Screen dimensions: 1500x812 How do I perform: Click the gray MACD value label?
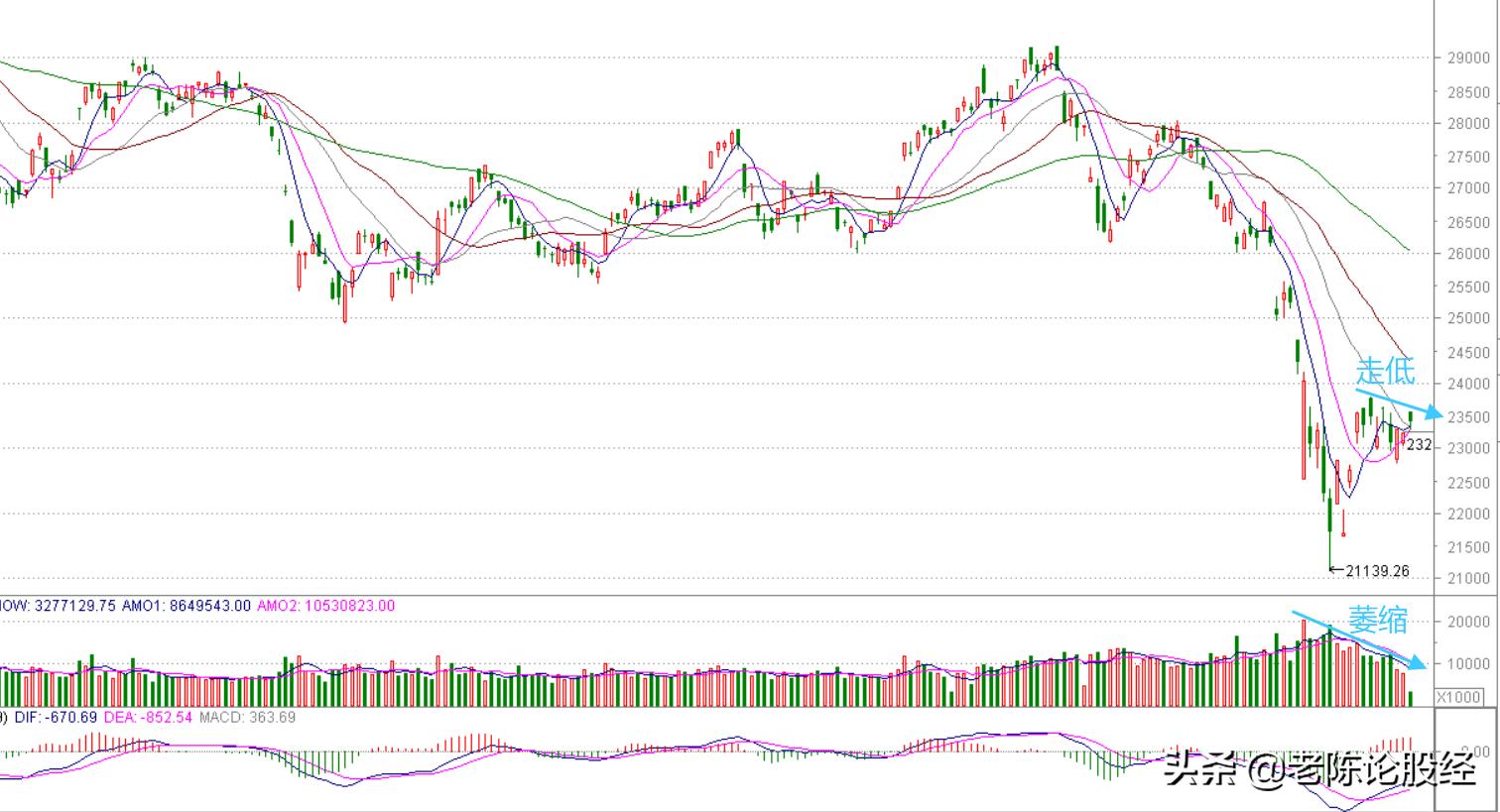[x=247, y=717]
